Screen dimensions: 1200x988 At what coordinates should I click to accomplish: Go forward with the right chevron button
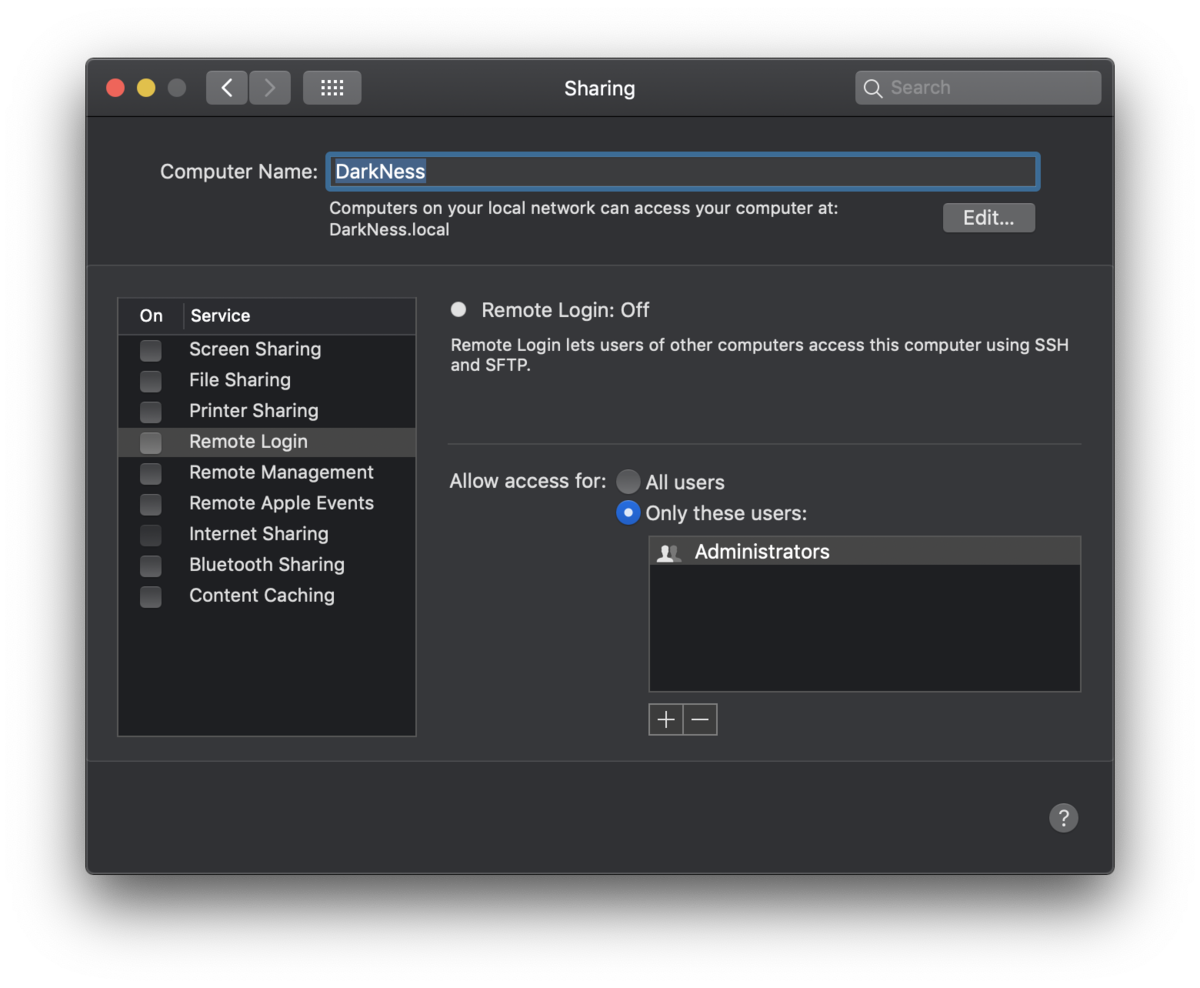[x=270, y=88]
